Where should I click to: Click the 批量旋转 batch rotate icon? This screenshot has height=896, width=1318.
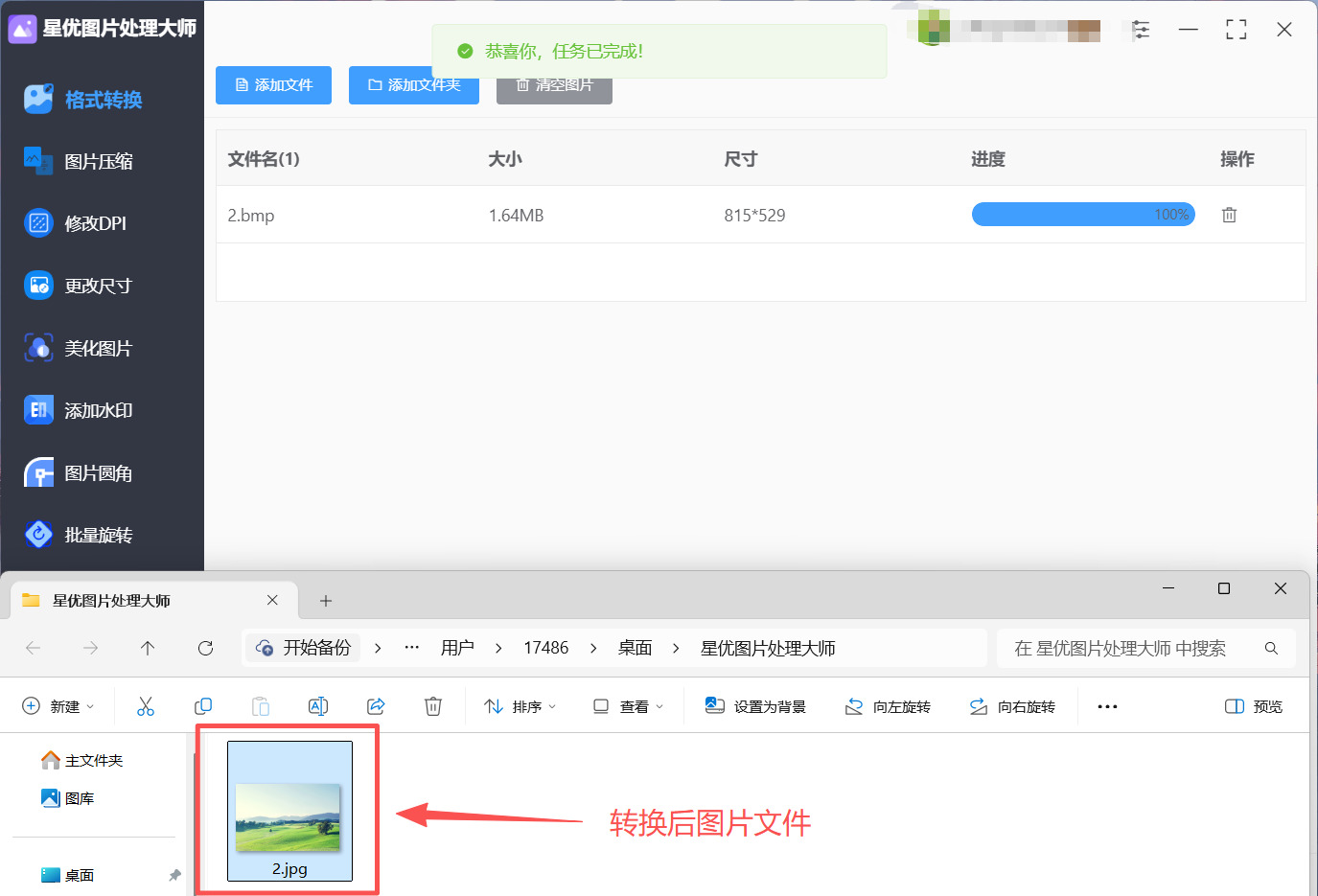[x=38, y=535]
